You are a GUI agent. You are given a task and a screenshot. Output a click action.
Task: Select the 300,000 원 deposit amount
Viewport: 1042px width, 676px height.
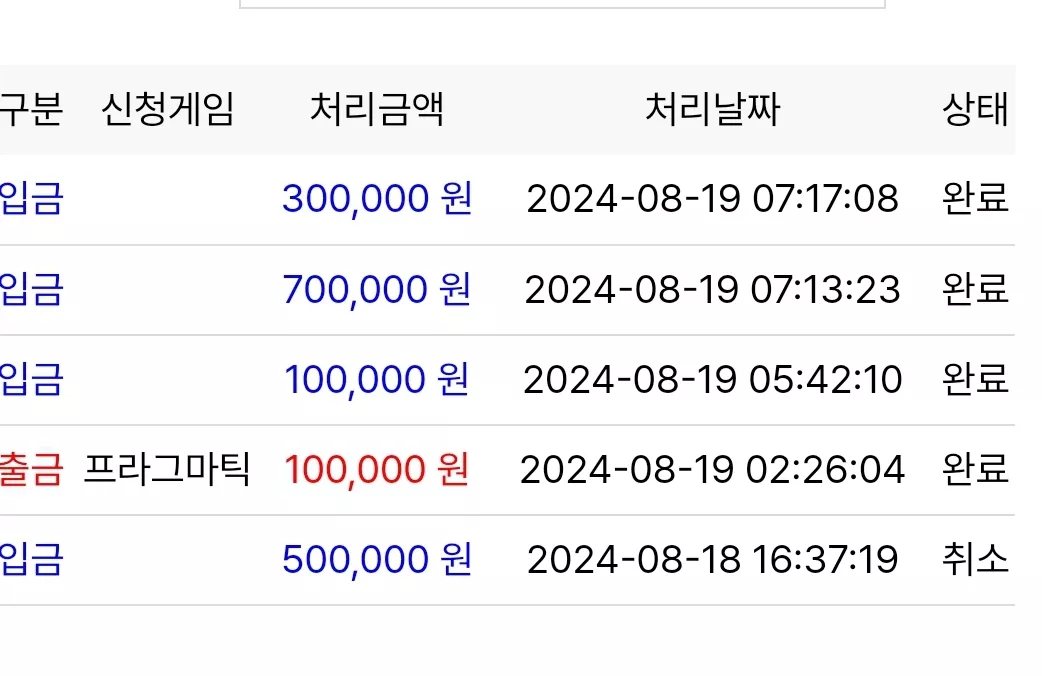click(377, 199)
